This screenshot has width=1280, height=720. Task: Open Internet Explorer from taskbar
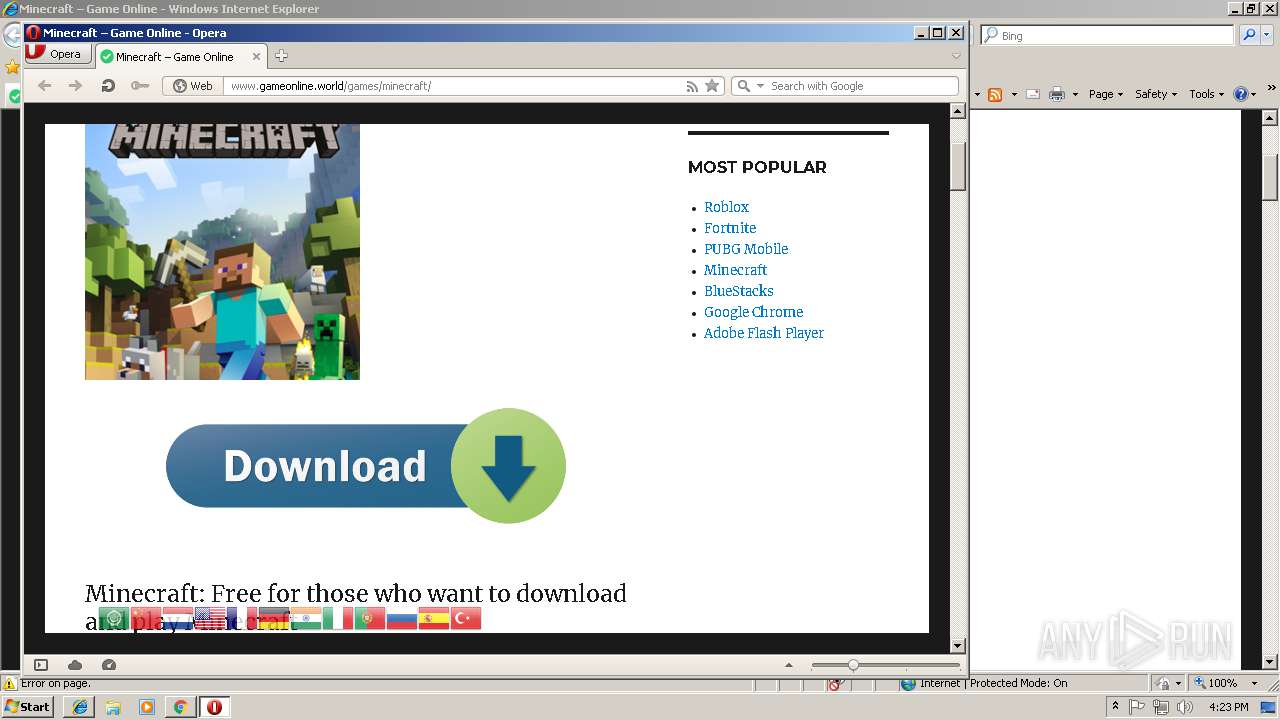[x=80, y=707]
